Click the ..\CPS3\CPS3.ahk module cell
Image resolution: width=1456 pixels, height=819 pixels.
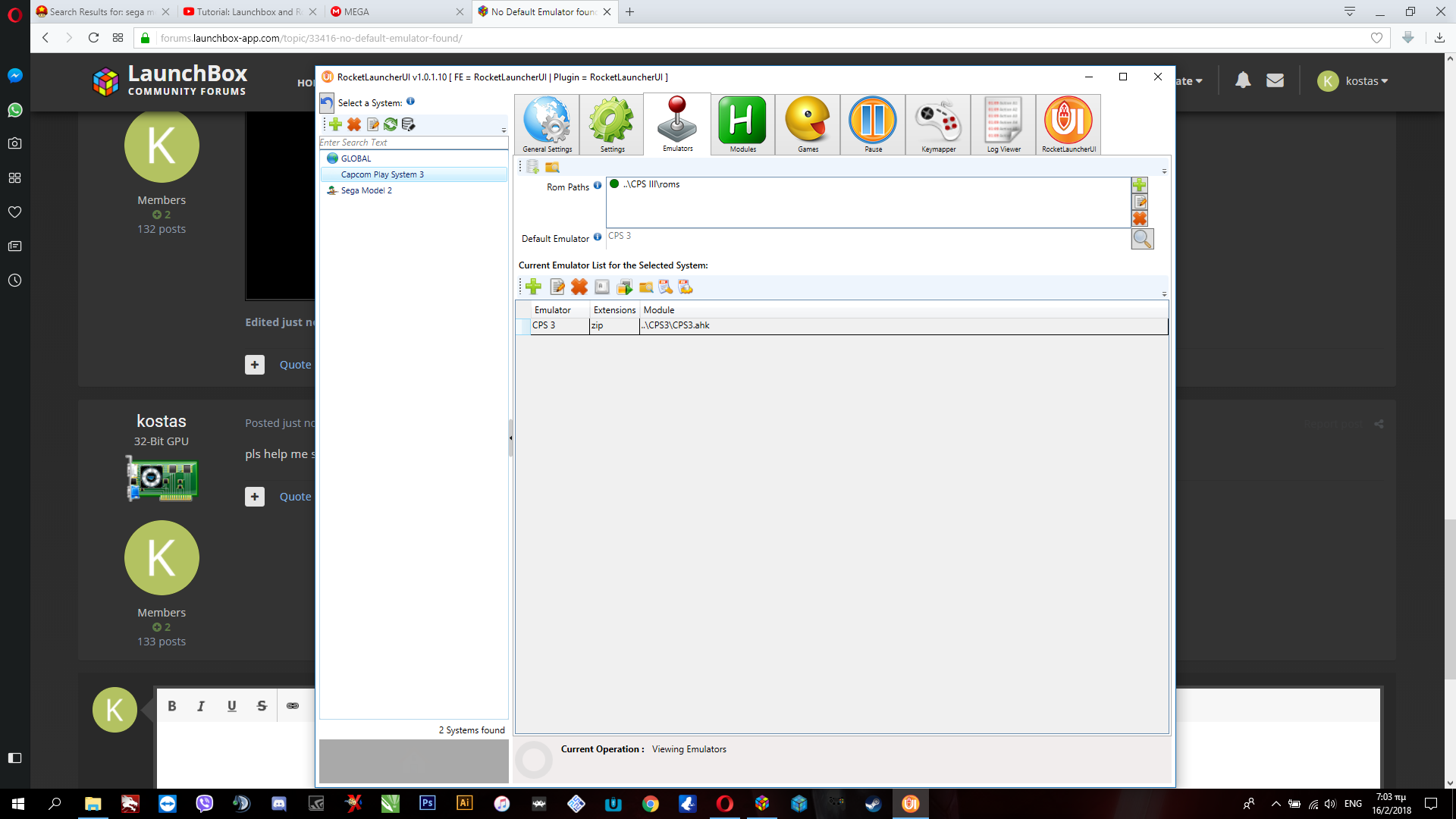[904, 325]
